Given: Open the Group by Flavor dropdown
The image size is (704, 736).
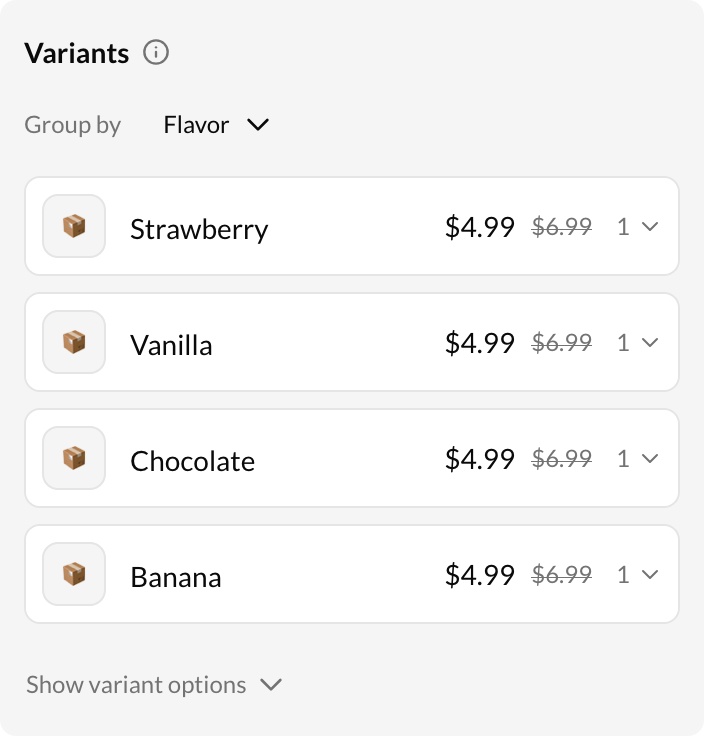Looking at the screenshot, I should click(x=216, y=125).
